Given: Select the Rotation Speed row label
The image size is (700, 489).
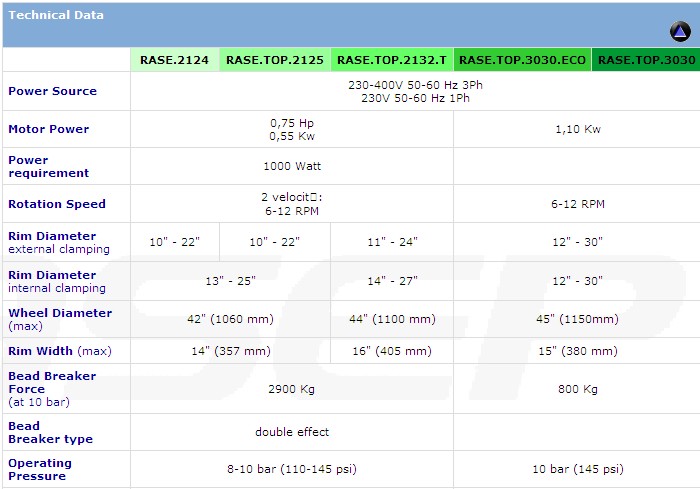Looking at the screenshot, I should click(x=57, y=204).
